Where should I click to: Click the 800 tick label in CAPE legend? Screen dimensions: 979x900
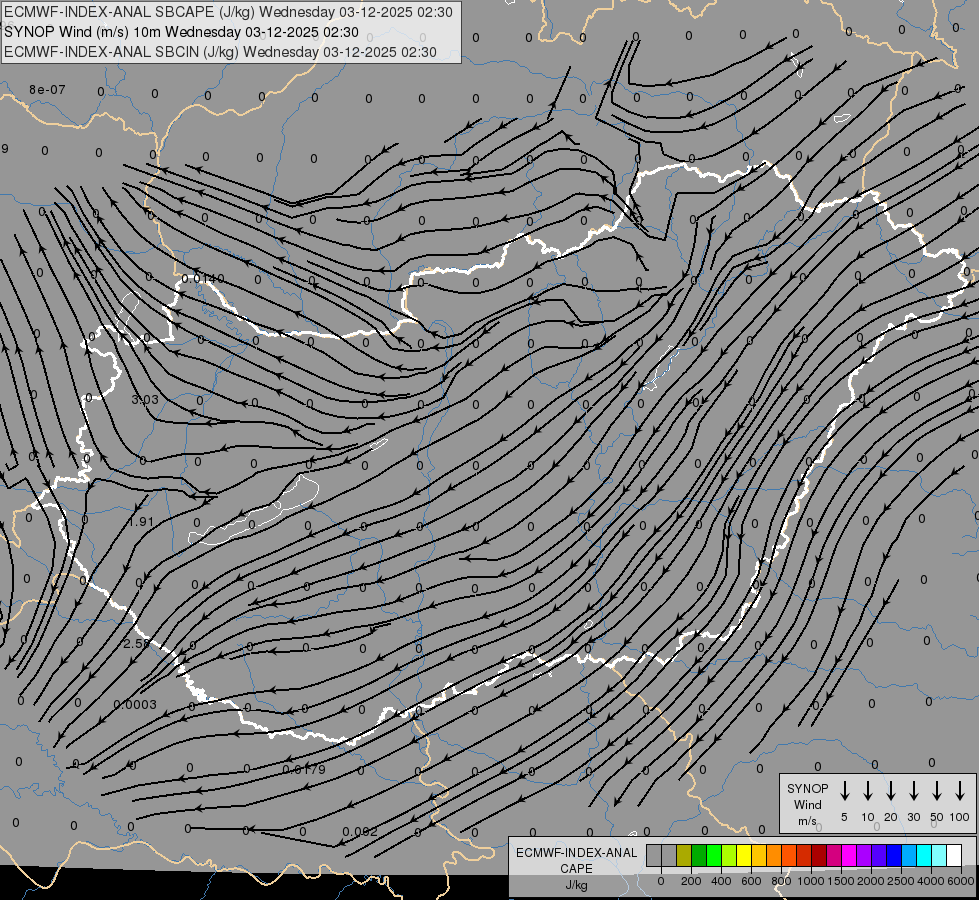point(781,881)
